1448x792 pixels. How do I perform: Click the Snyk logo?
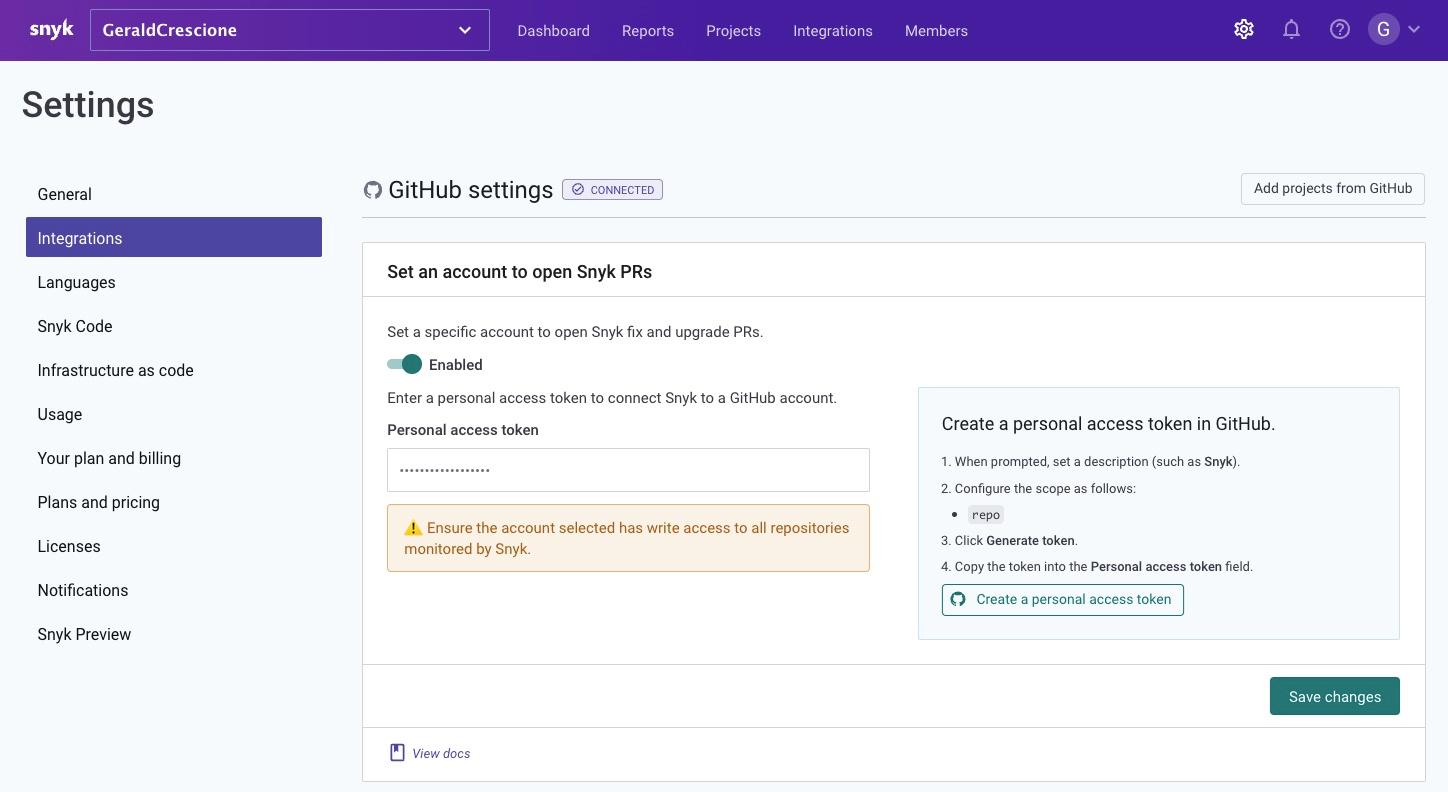click(x=51, y=29)
